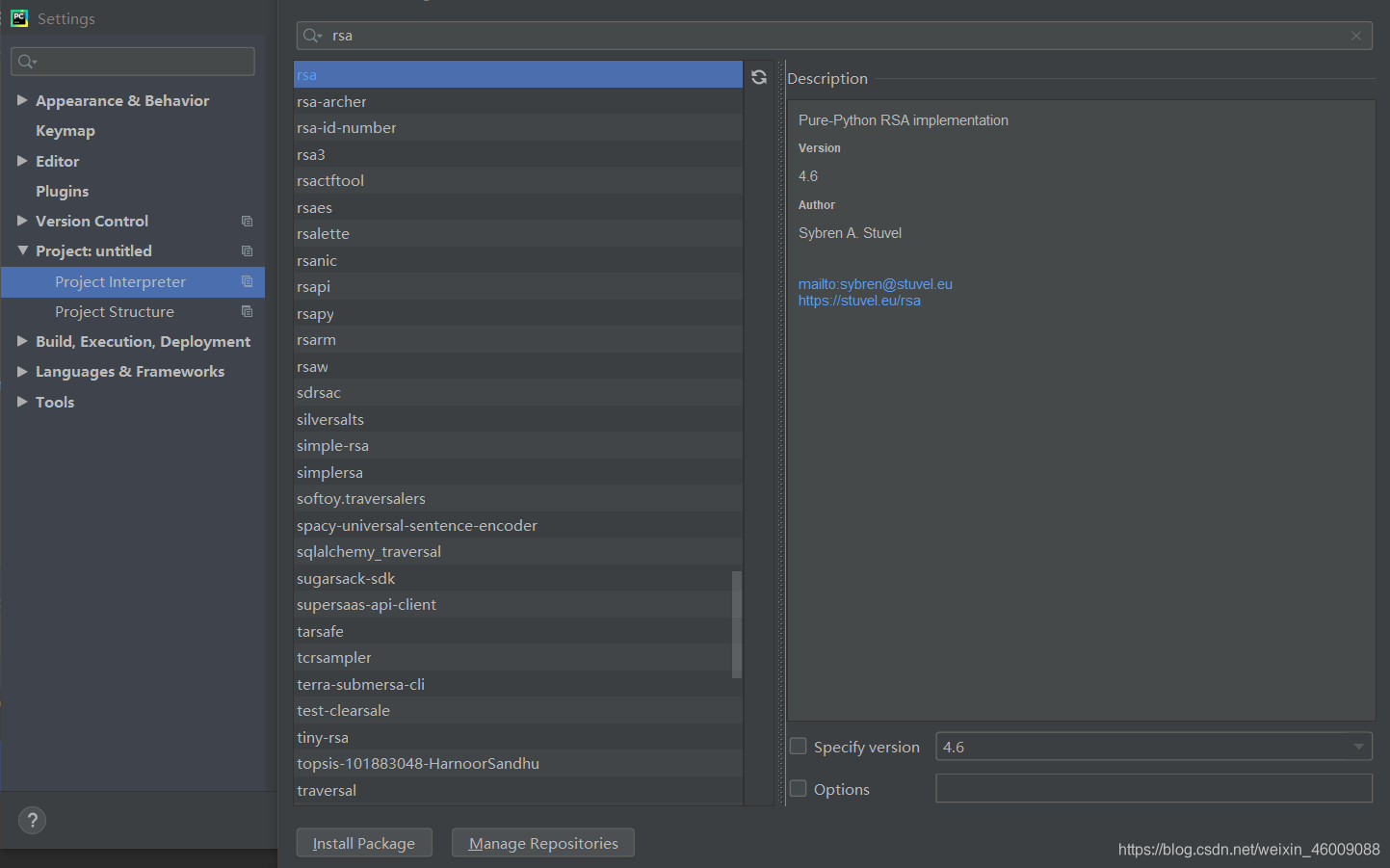The height and width of the screenshot is (868, 1390).
Task: Select the tcrsampler package
Action: (x=518, y=658)
